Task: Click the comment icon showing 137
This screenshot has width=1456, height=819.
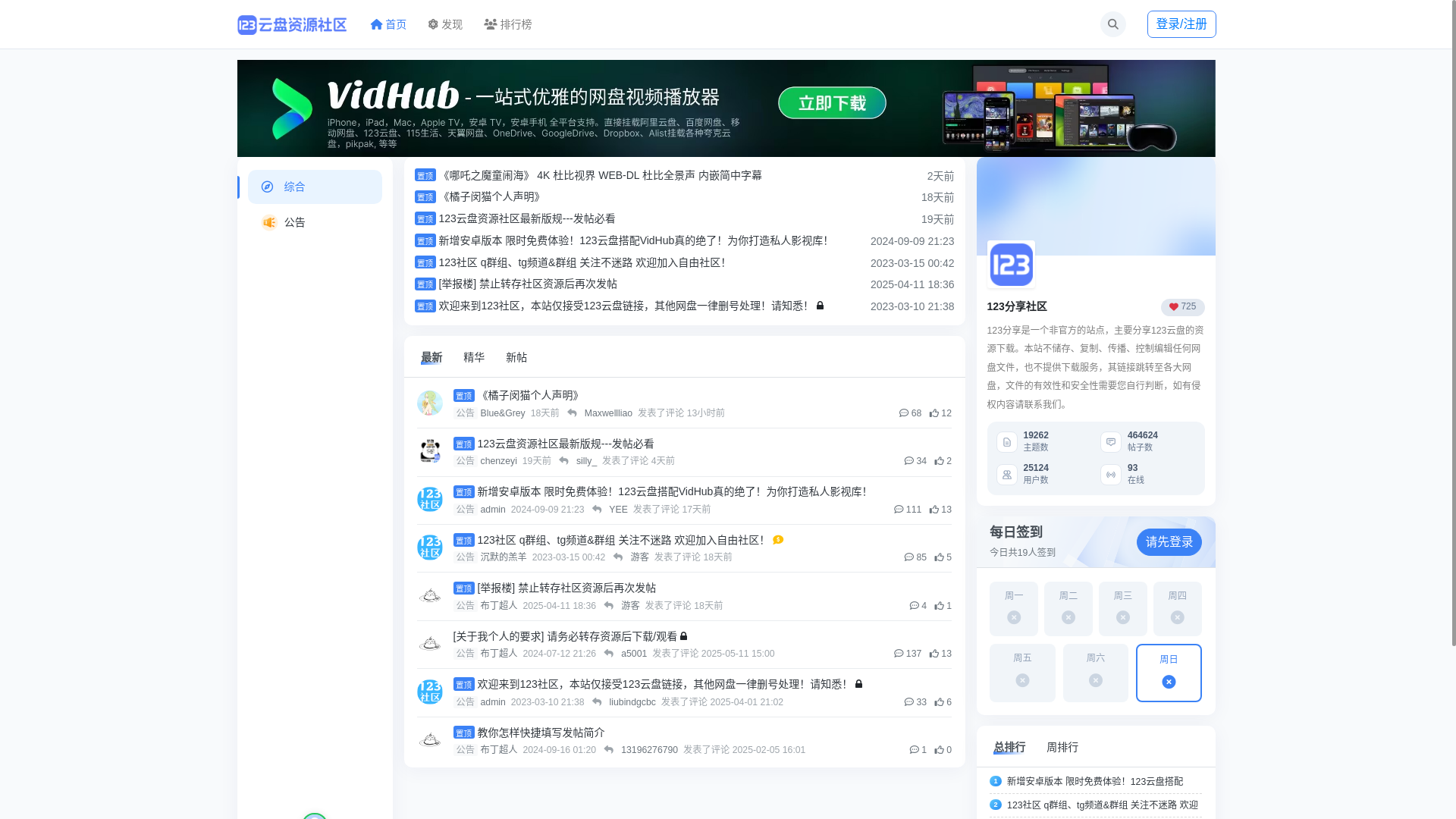Action: coord(899,654)
